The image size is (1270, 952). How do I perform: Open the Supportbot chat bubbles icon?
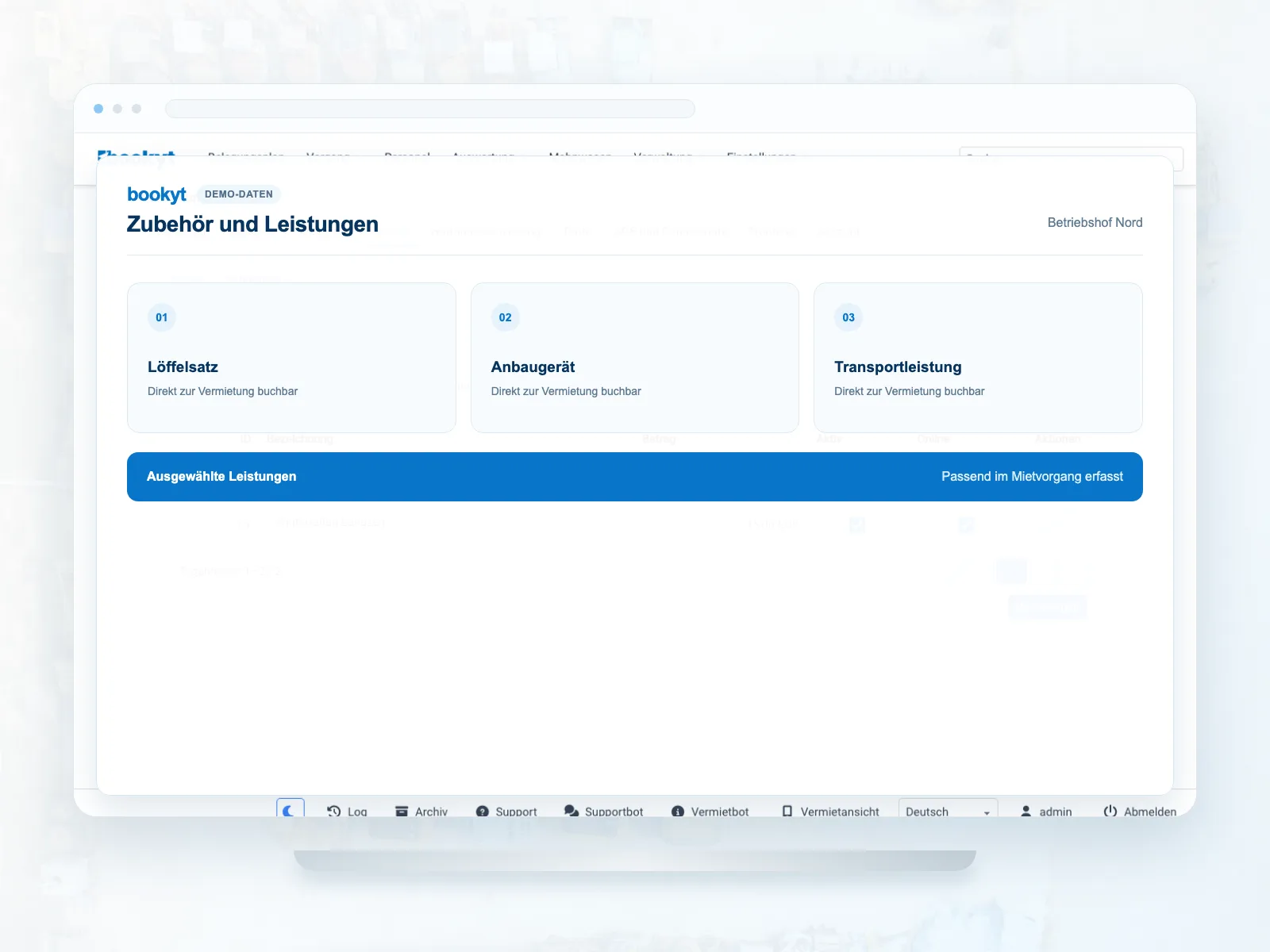coord(571,811)
